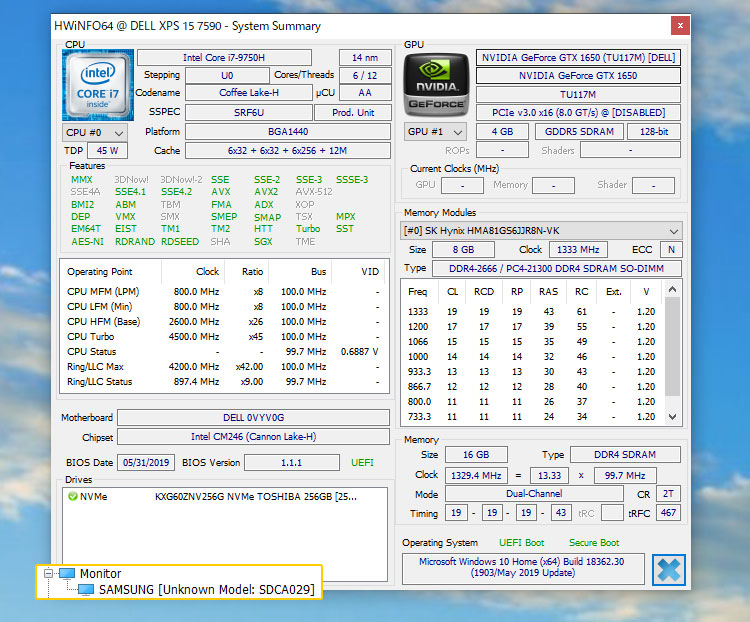Open the GPU #1 selector dropdown
750x622 pixels.
(435, 132)
